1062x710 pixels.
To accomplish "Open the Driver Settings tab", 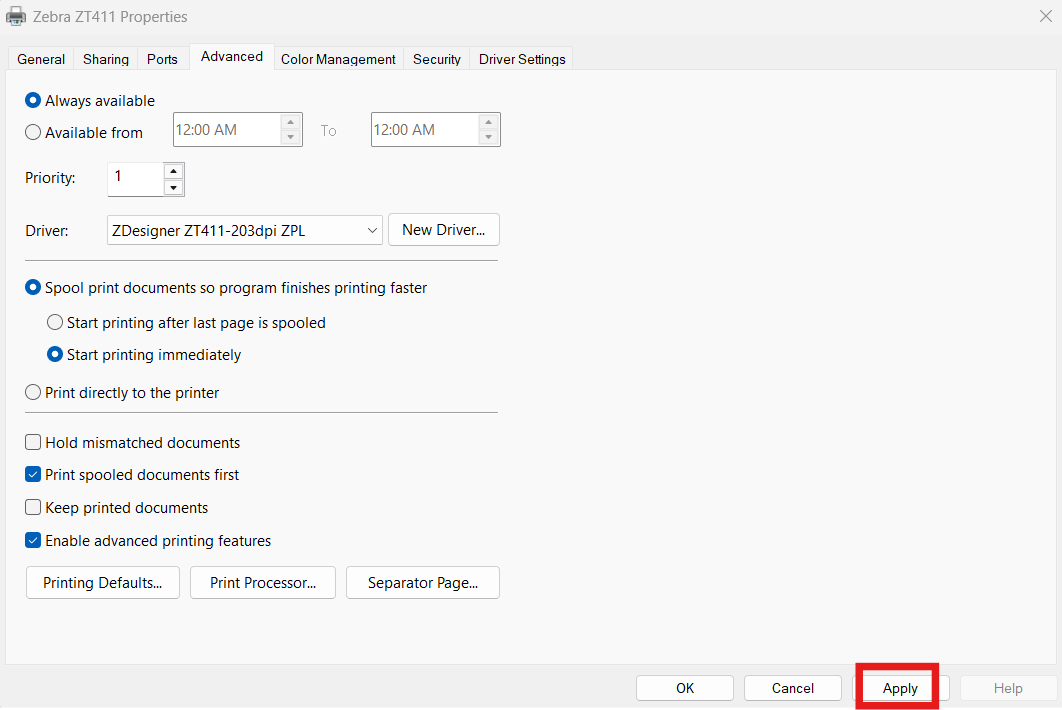I will (522, 59).
